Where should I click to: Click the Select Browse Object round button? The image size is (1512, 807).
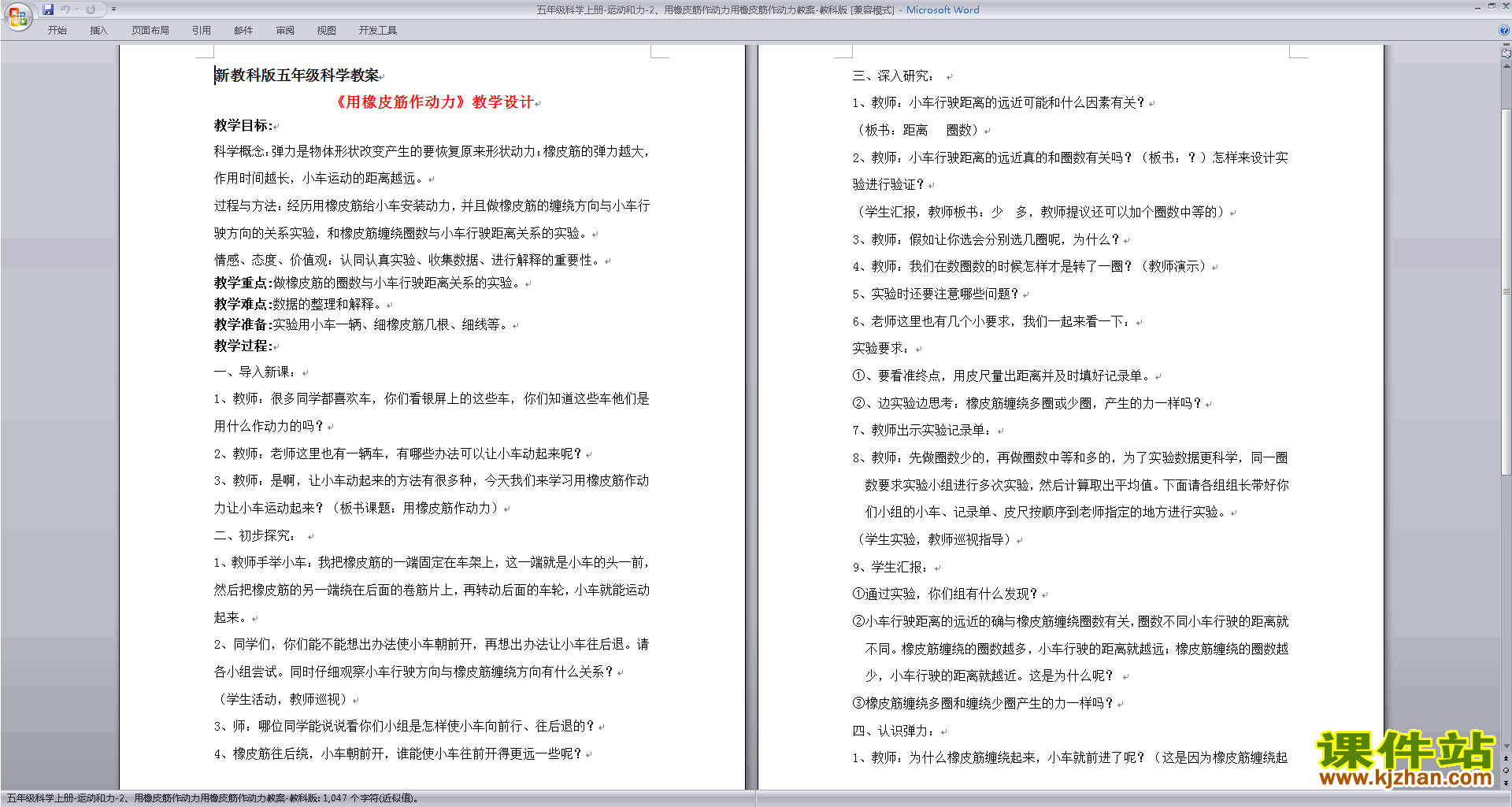[1506, 771]
